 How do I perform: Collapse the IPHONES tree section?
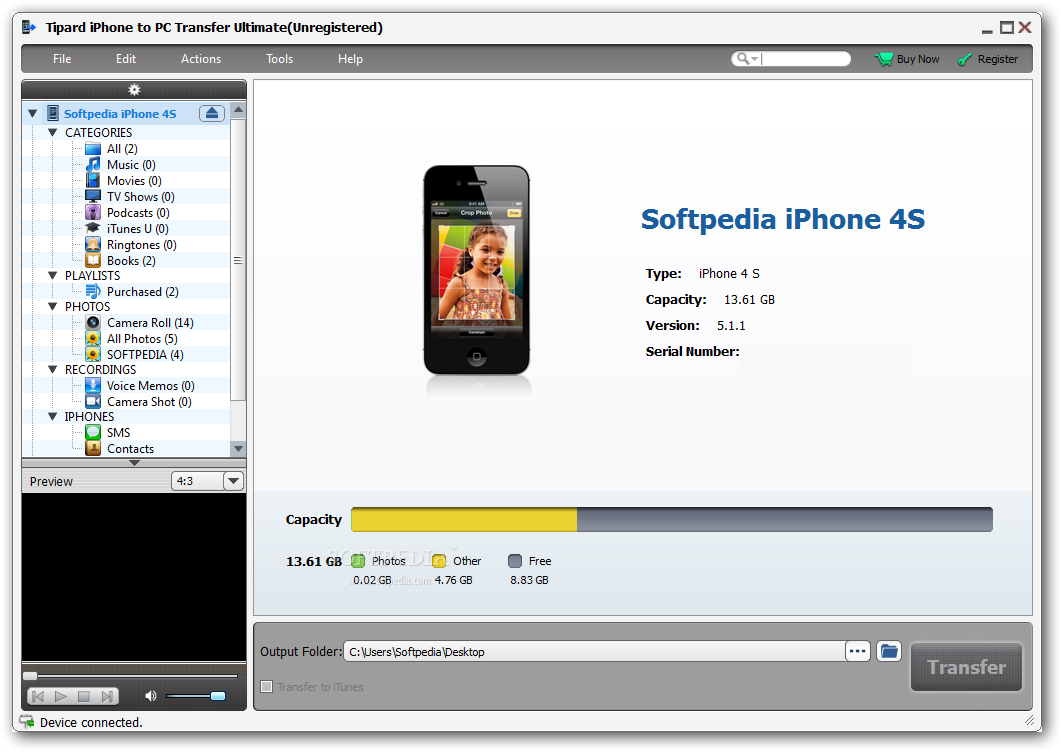52,417
